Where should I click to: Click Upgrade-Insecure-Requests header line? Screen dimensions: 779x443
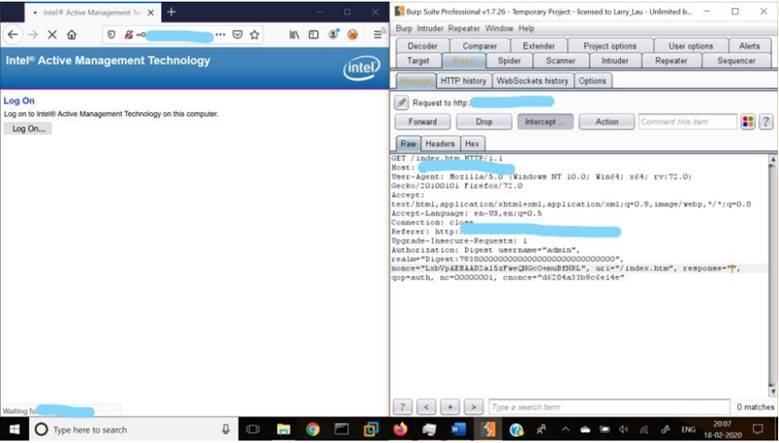coord(459,241)
